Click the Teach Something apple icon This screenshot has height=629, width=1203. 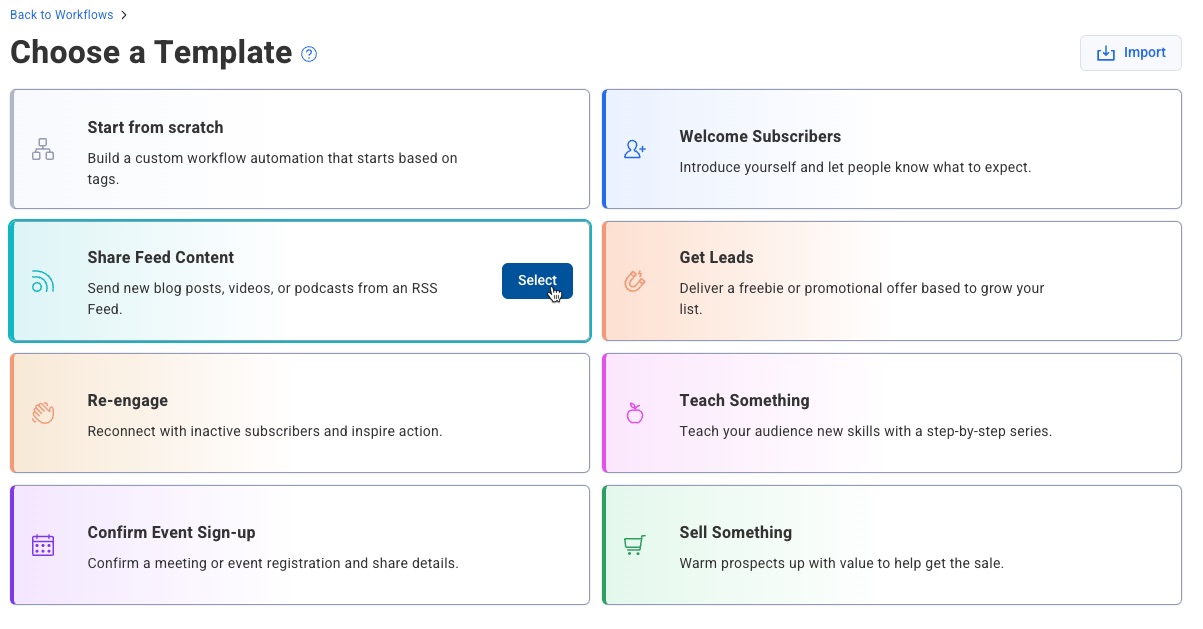635,413
